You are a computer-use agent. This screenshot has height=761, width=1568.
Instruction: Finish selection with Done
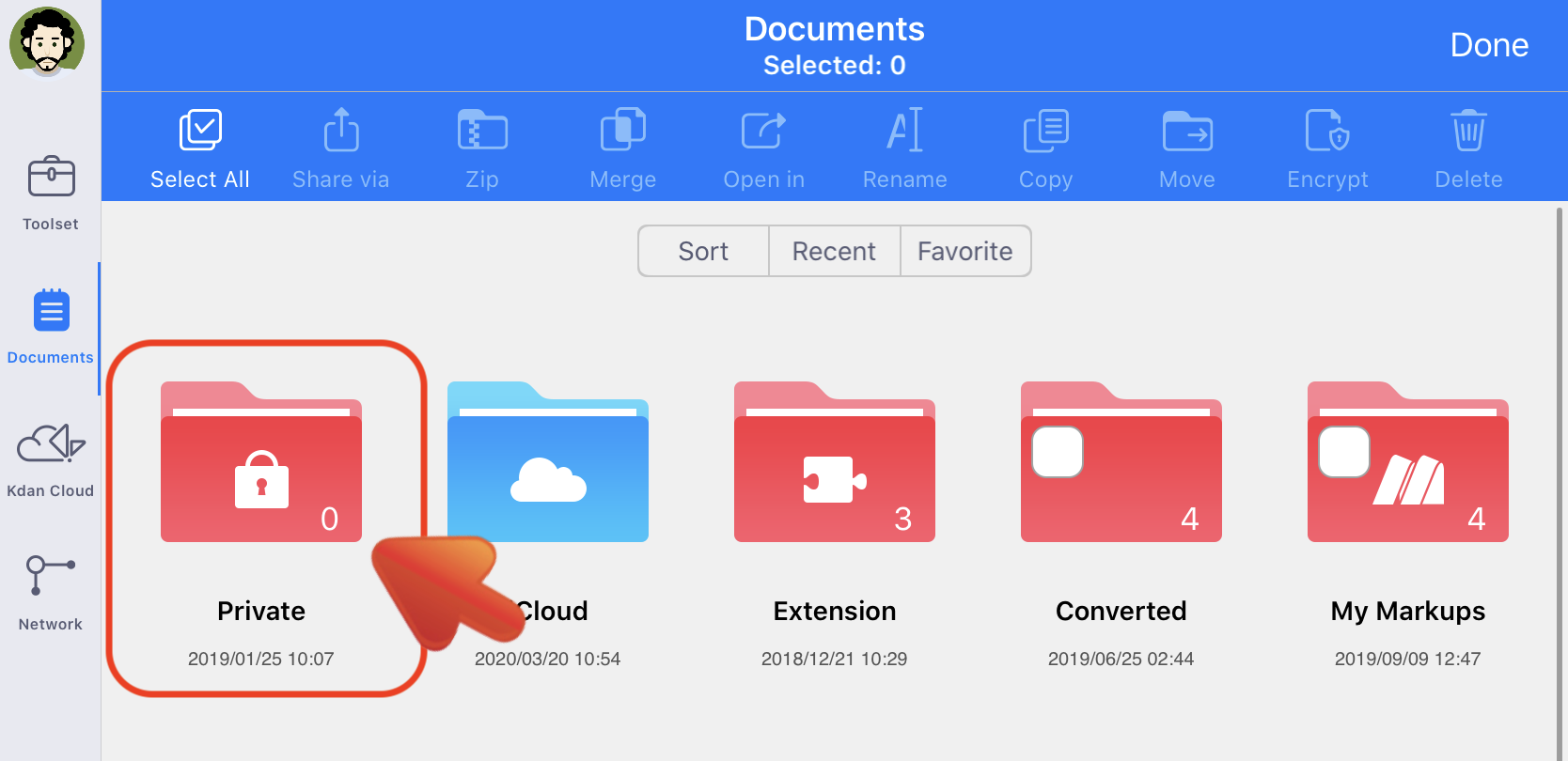point(1489,45)
